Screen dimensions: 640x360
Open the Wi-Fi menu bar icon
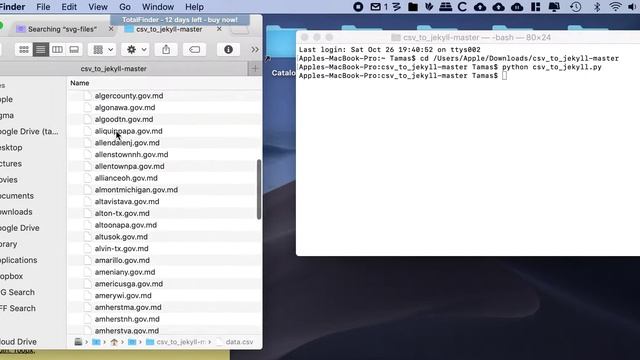pyautogui.click(x=615, y=7)
